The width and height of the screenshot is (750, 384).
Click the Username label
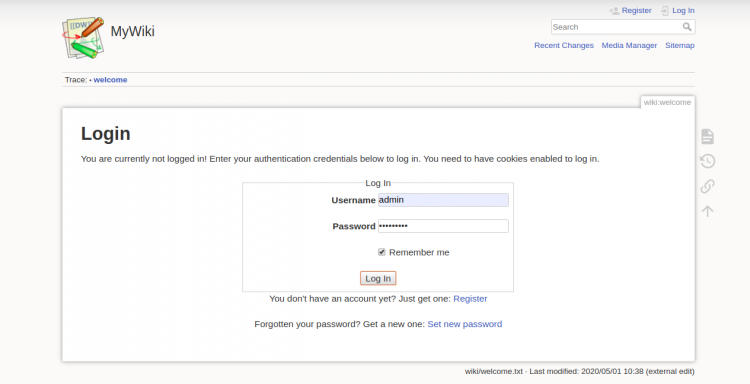click(x=353, y=200)
